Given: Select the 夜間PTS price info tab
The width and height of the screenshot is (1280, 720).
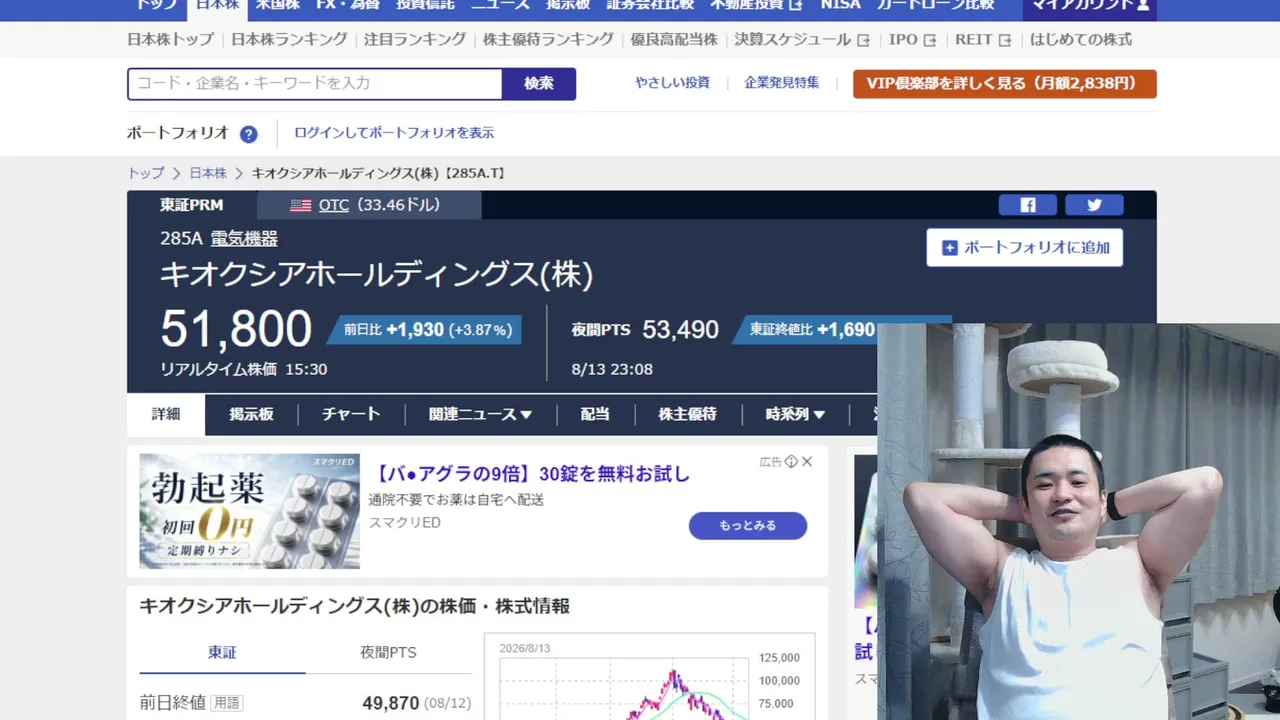Looking at the screenshot, I should (388, 653).
